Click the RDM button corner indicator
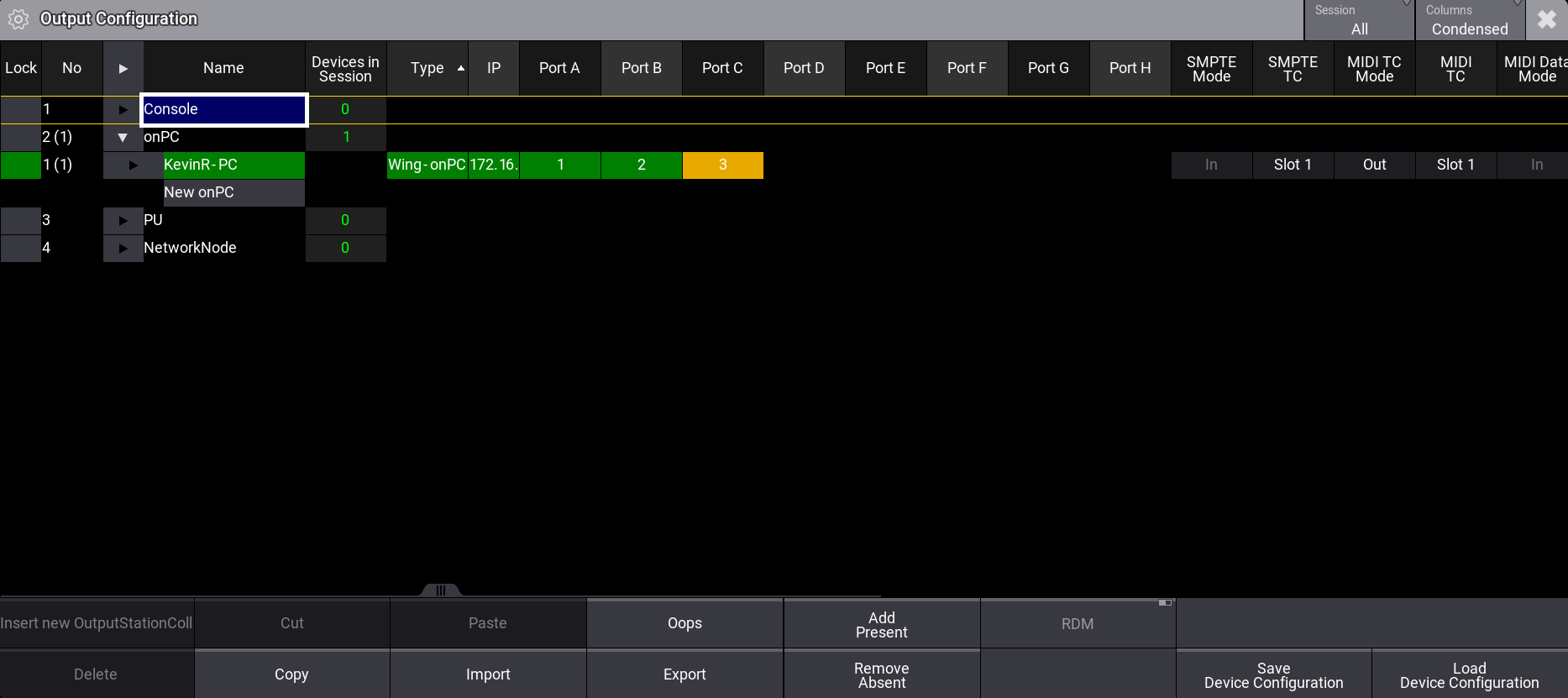Viewport: 1568px width, 698px height. tap(1164, 603)
